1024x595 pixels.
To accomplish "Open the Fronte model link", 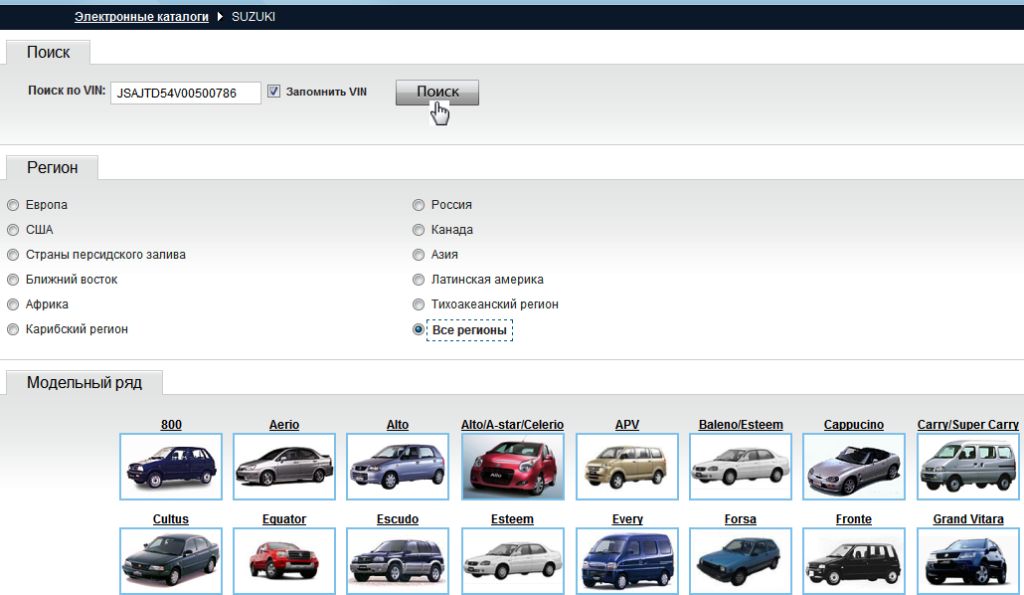I will pyautogui.click(x=854, y=519).
